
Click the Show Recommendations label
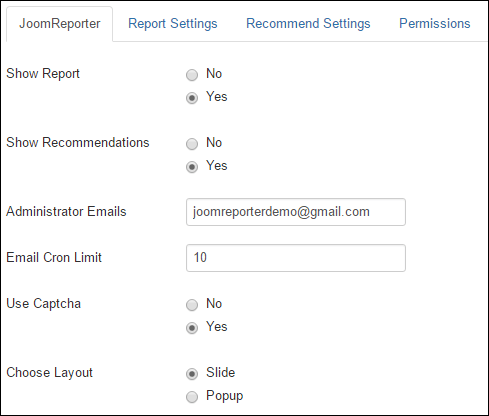[78, 143]
